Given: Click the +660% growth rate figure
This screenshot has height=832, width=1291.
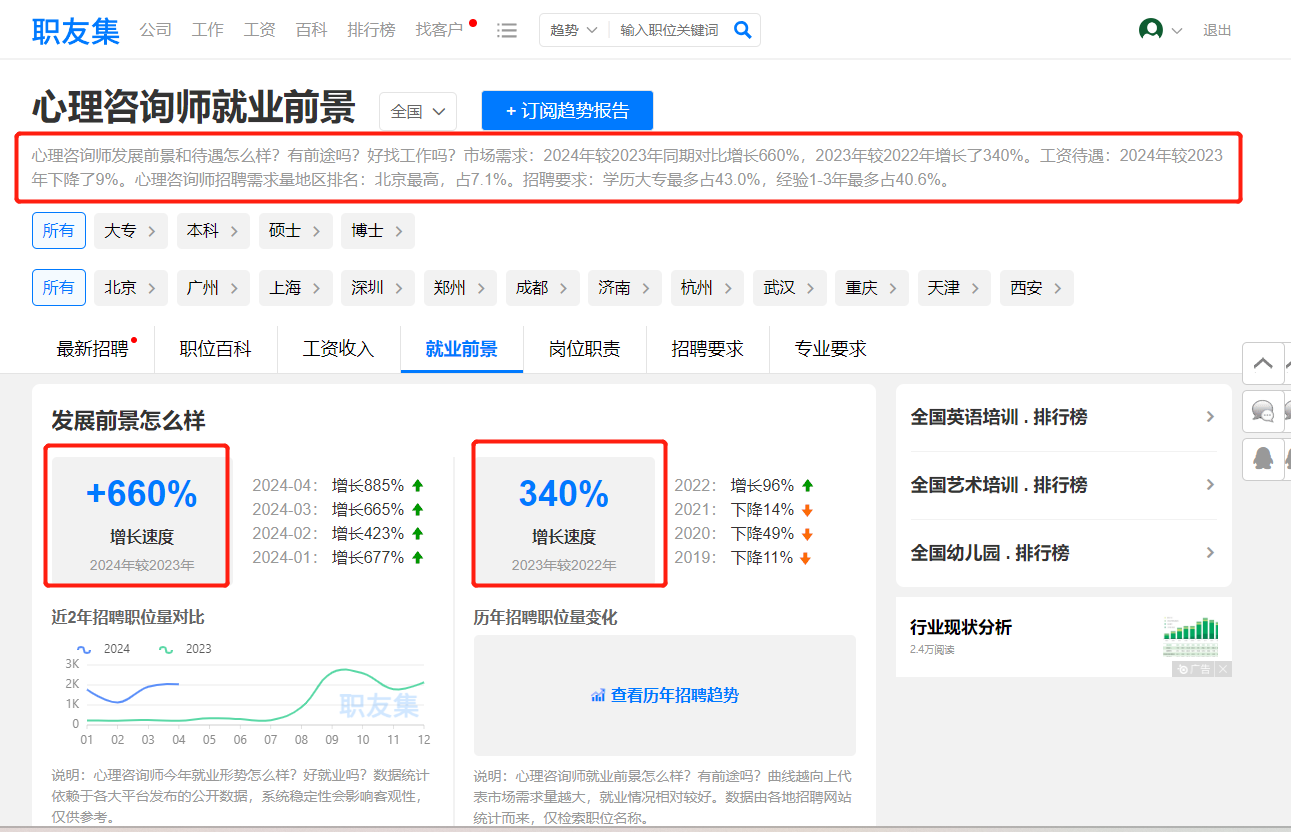Looking at the screenshot, I should coord(142,494).
